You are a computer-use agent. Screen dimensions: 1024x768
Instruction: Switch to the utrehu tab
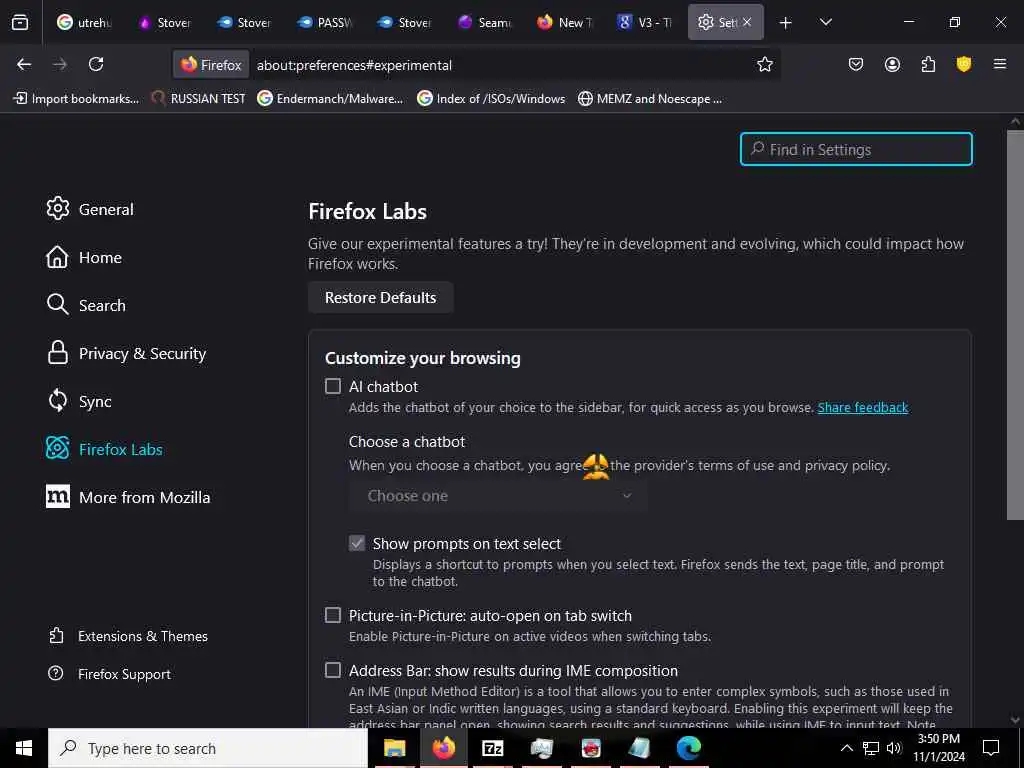tap(84, 22)
